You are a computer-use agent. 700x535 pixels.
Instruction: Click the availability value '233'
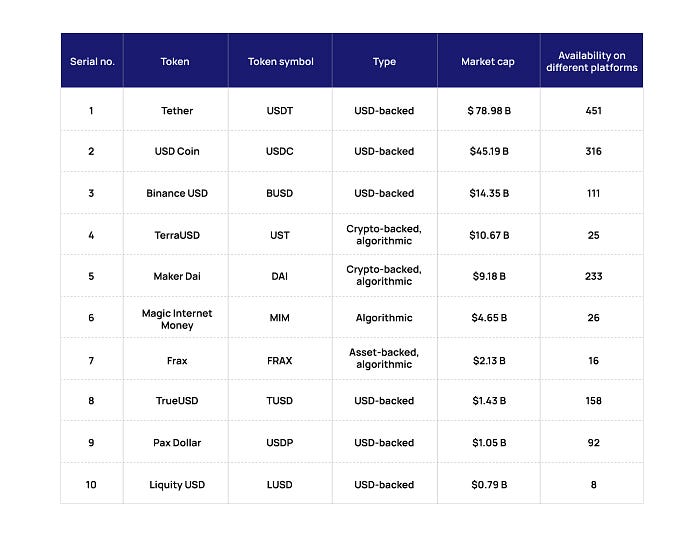click(x=593, y=276)
